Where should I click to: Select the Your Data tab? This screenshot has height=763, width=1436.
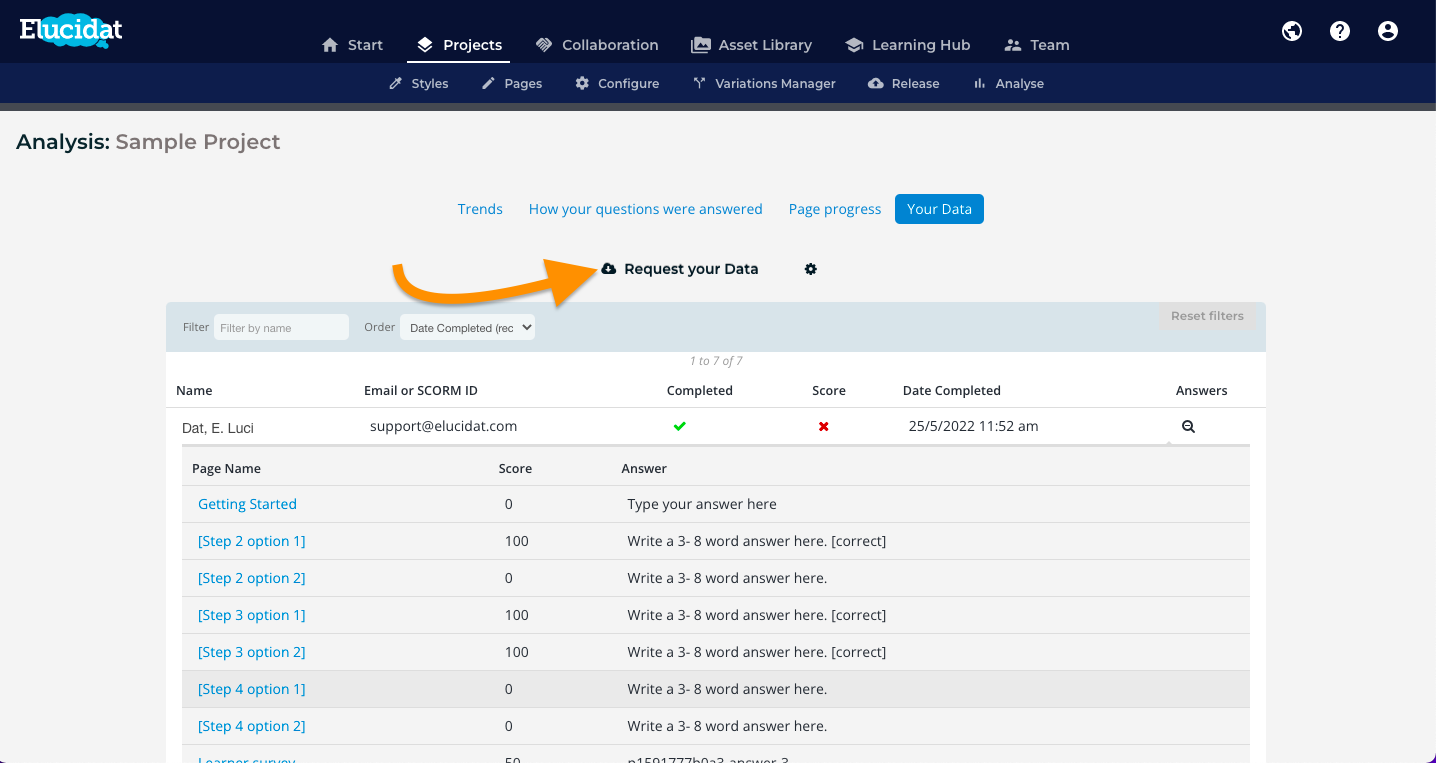click(x=939, y=209)
